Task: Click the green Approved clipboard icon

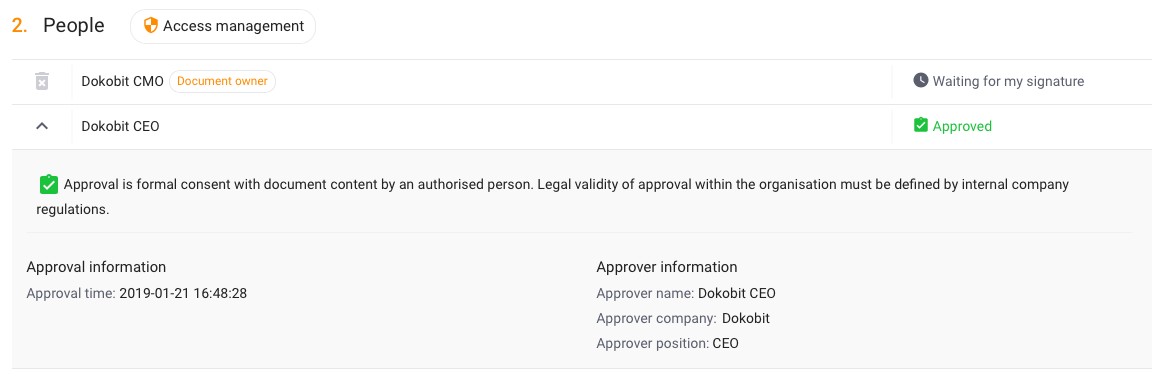Action: (920, 125)
